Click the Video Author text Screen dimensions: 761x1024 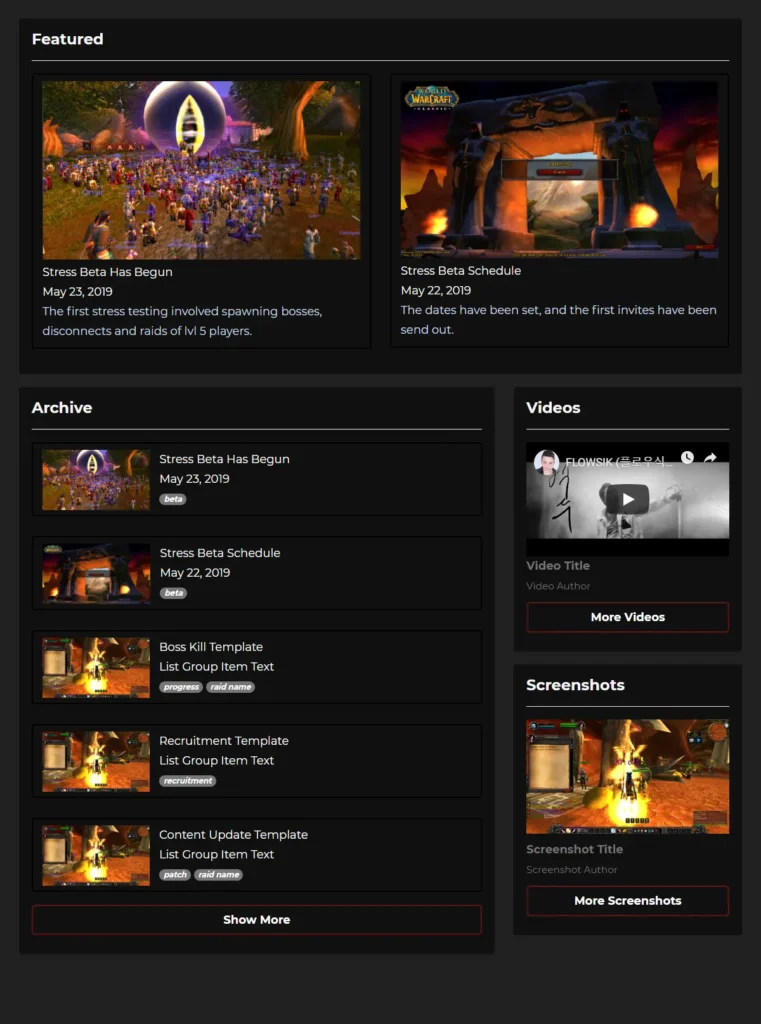click(x=558, y=586)
